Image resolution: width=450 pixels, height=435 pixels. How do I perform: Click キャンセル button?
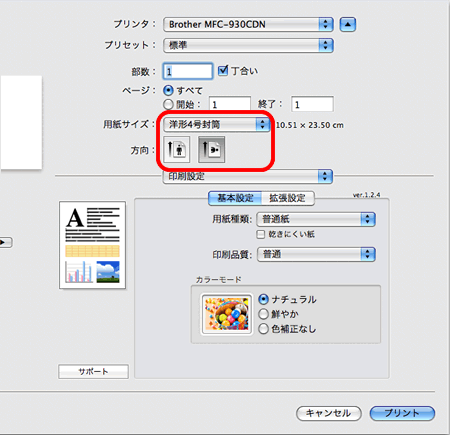329,413
